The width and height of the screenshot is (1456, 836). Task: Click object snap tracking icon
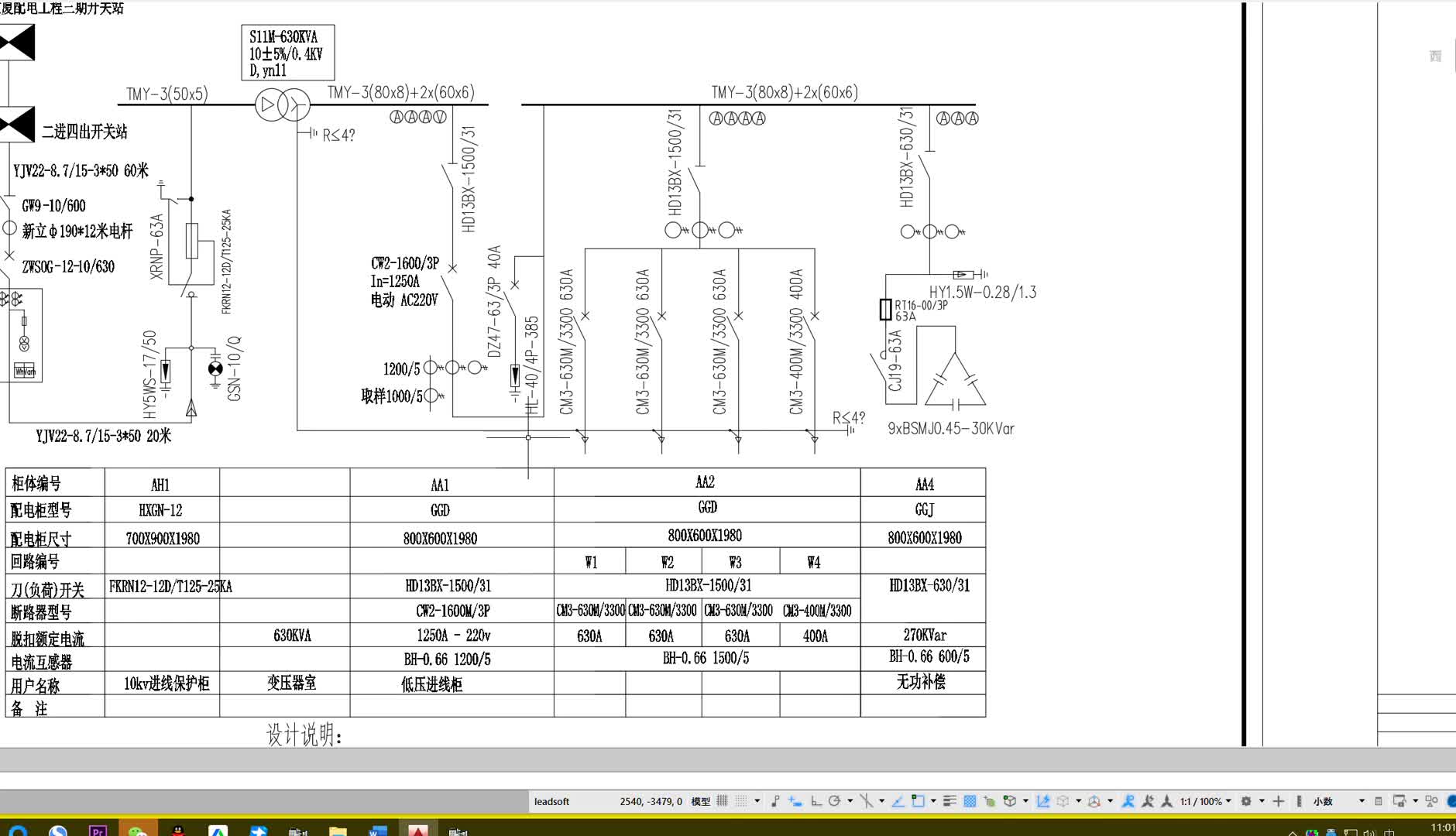[x=898, y=801]
